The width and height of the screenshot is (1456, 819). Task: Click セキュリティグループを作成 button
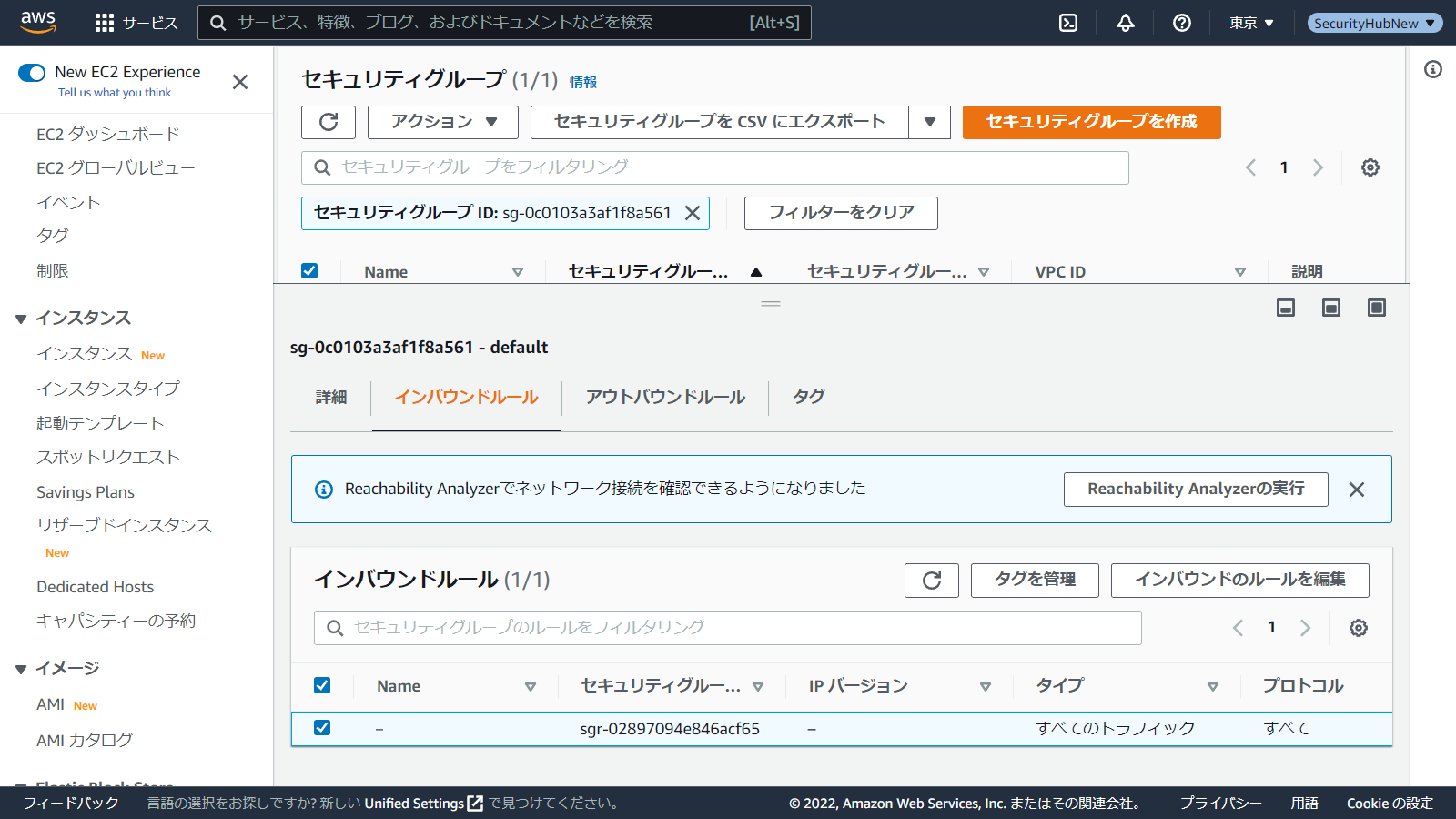pyautogui.click(x=1091, y=122)
